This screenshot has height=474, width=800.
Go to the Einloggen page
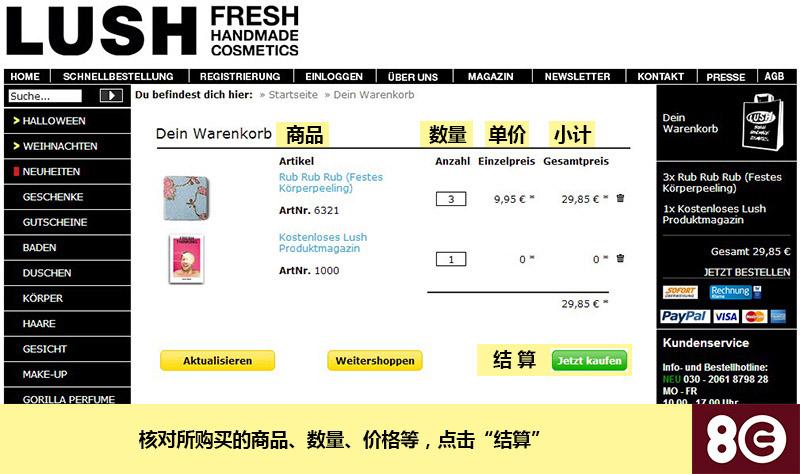[334, 77]
